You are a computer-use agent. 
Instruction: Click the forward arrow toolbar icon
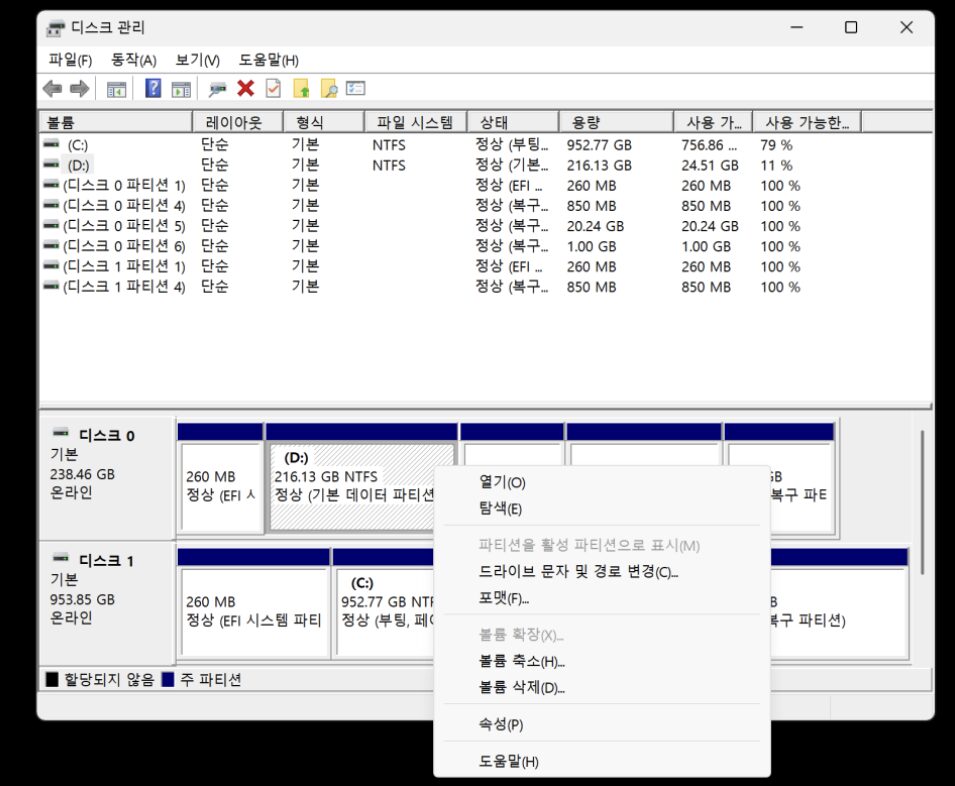point(79,89)
